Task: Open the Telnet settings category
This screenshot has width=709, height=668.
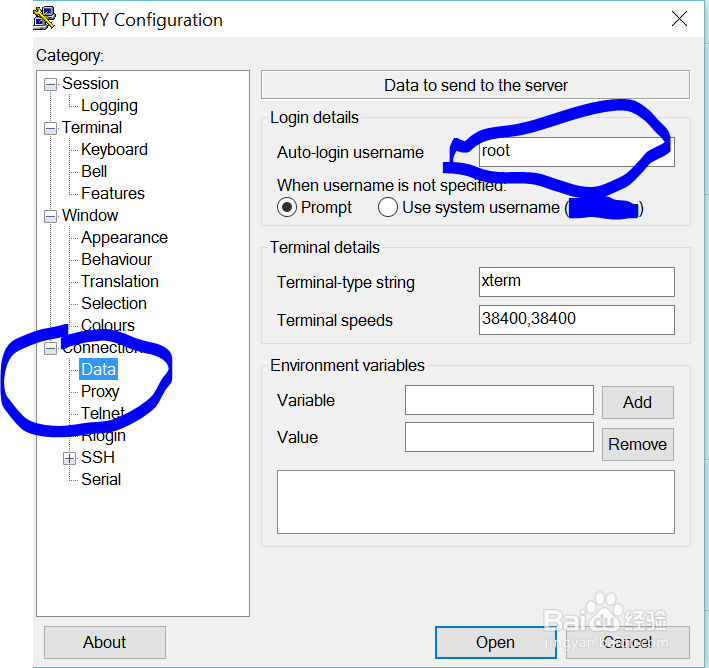Action: (103, 413)
